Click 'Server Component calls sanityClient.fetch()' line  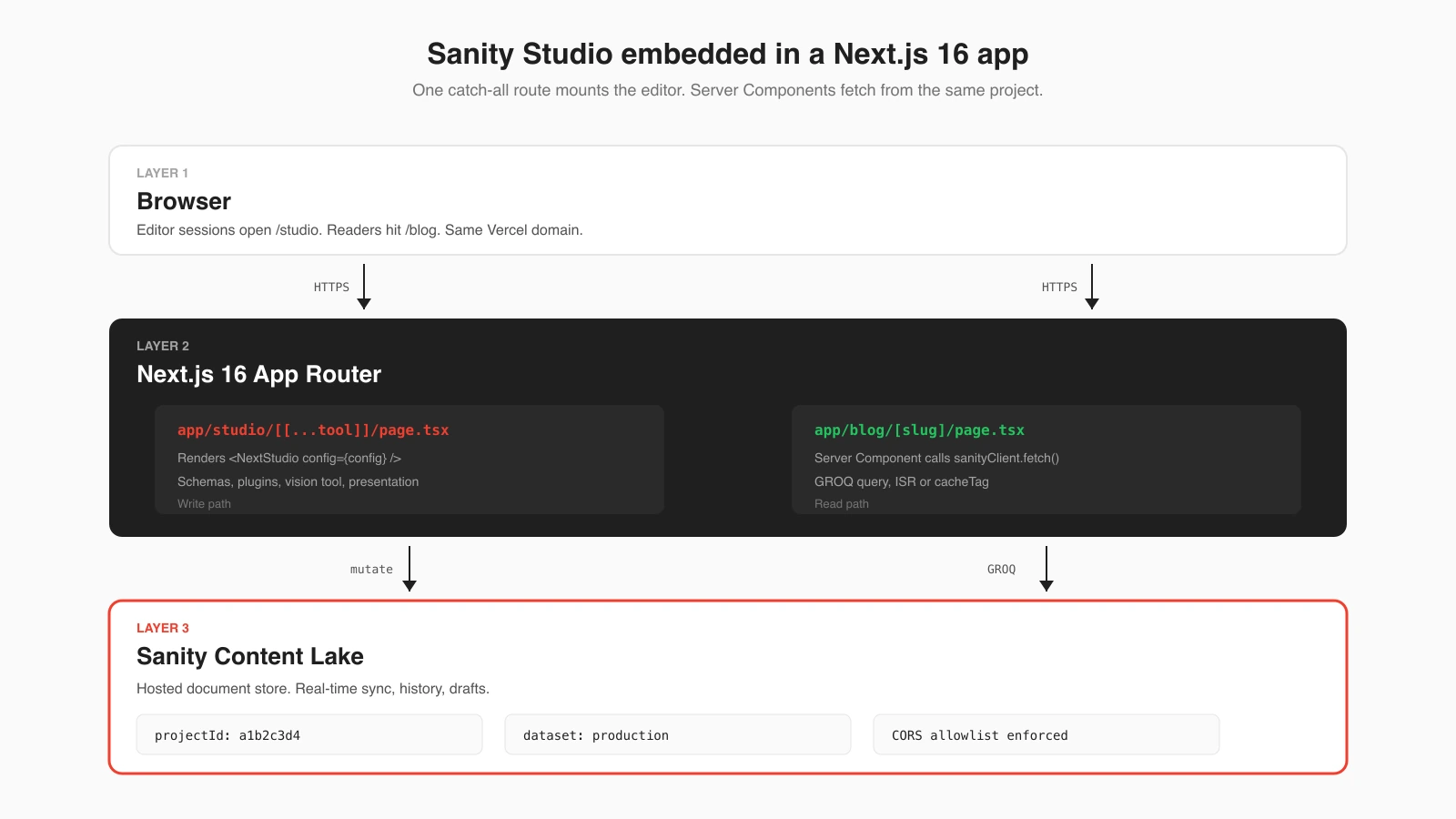(936, 458)
